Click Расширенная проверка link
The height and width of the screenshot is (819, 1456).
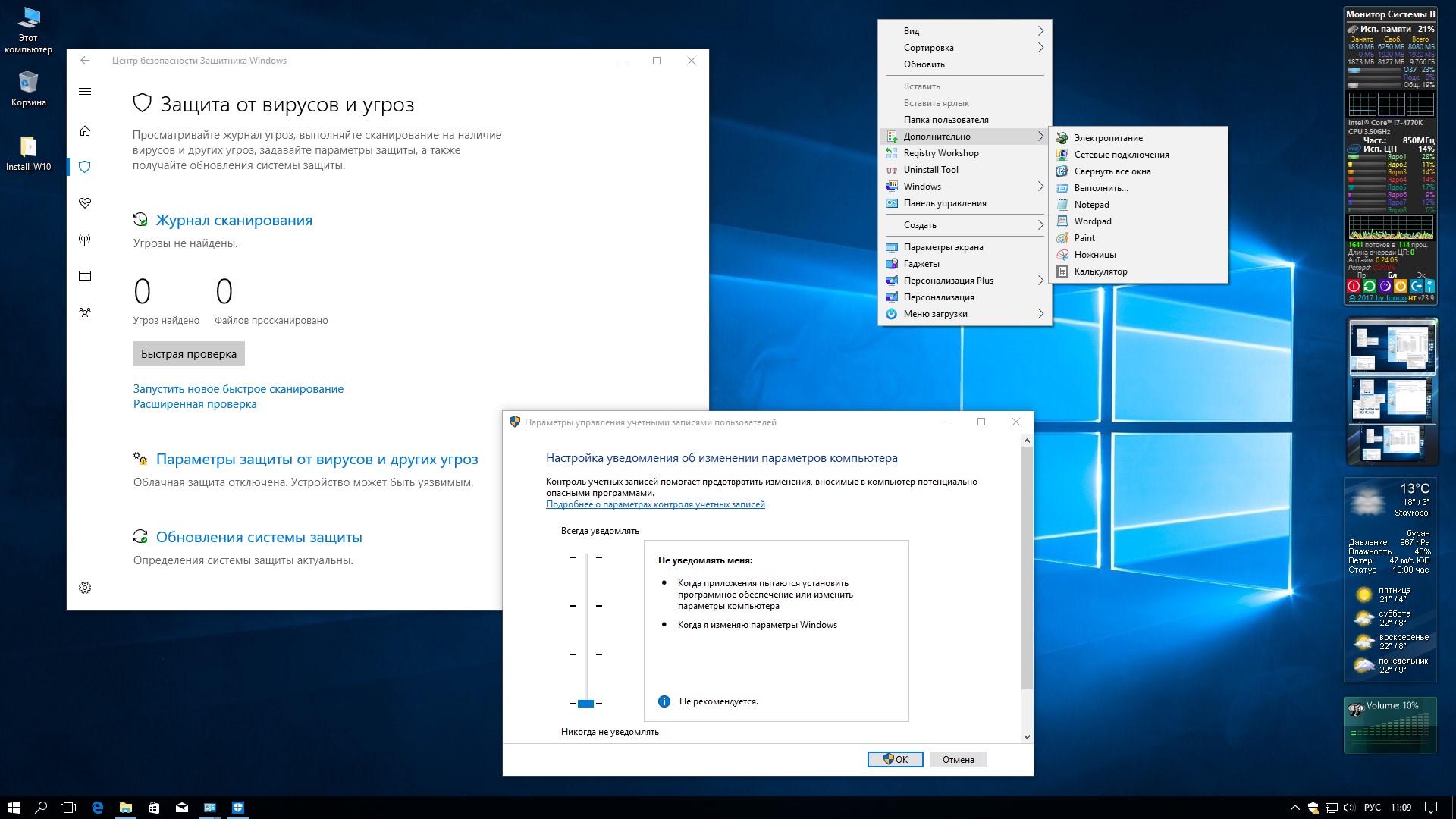[194, 404]
